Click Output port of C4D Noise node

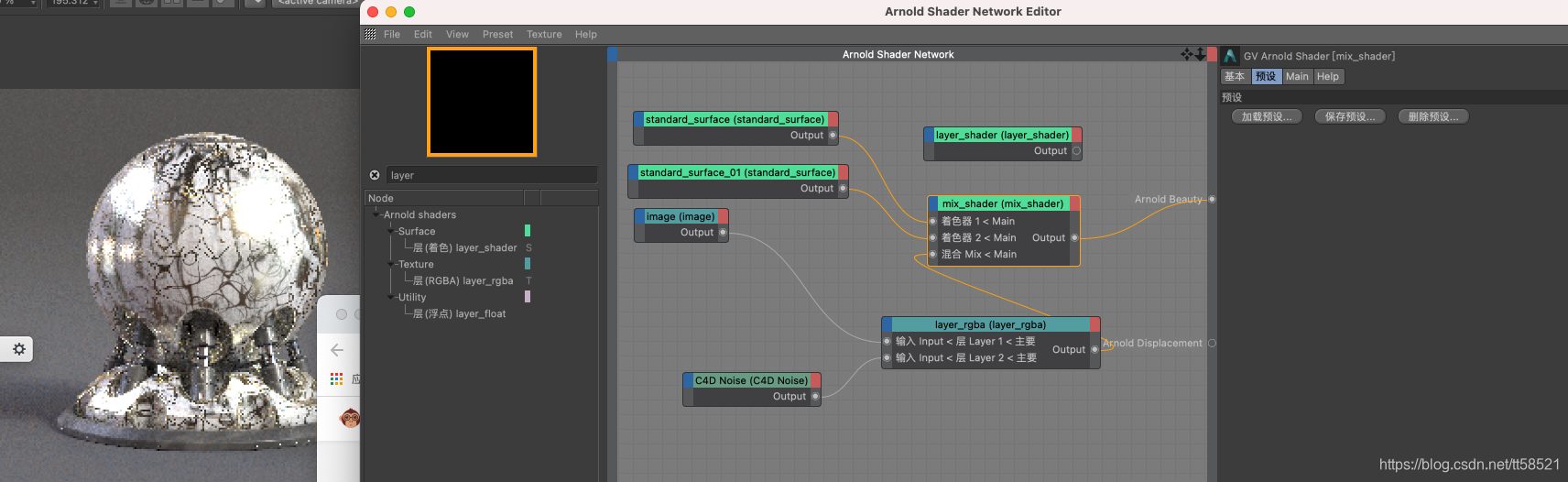point(815,397)
